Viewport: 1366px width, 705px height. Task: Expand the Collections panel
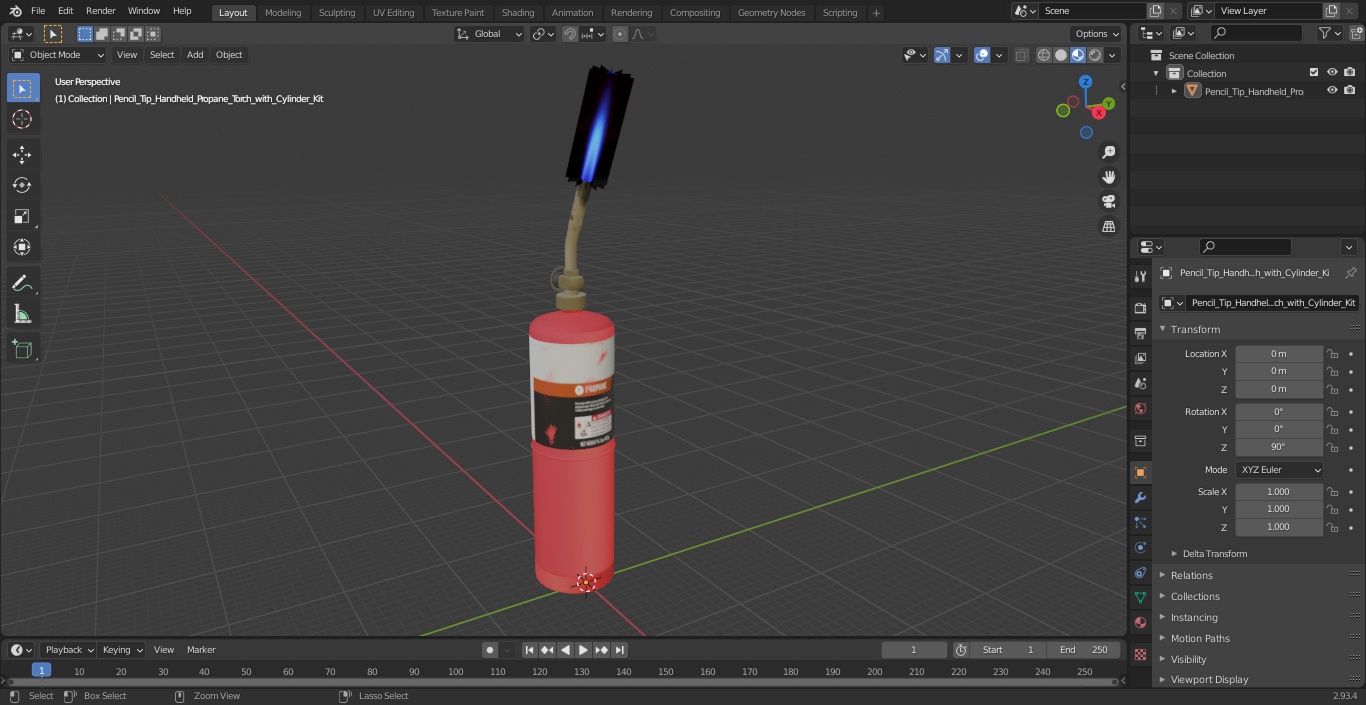point(1194,597)
